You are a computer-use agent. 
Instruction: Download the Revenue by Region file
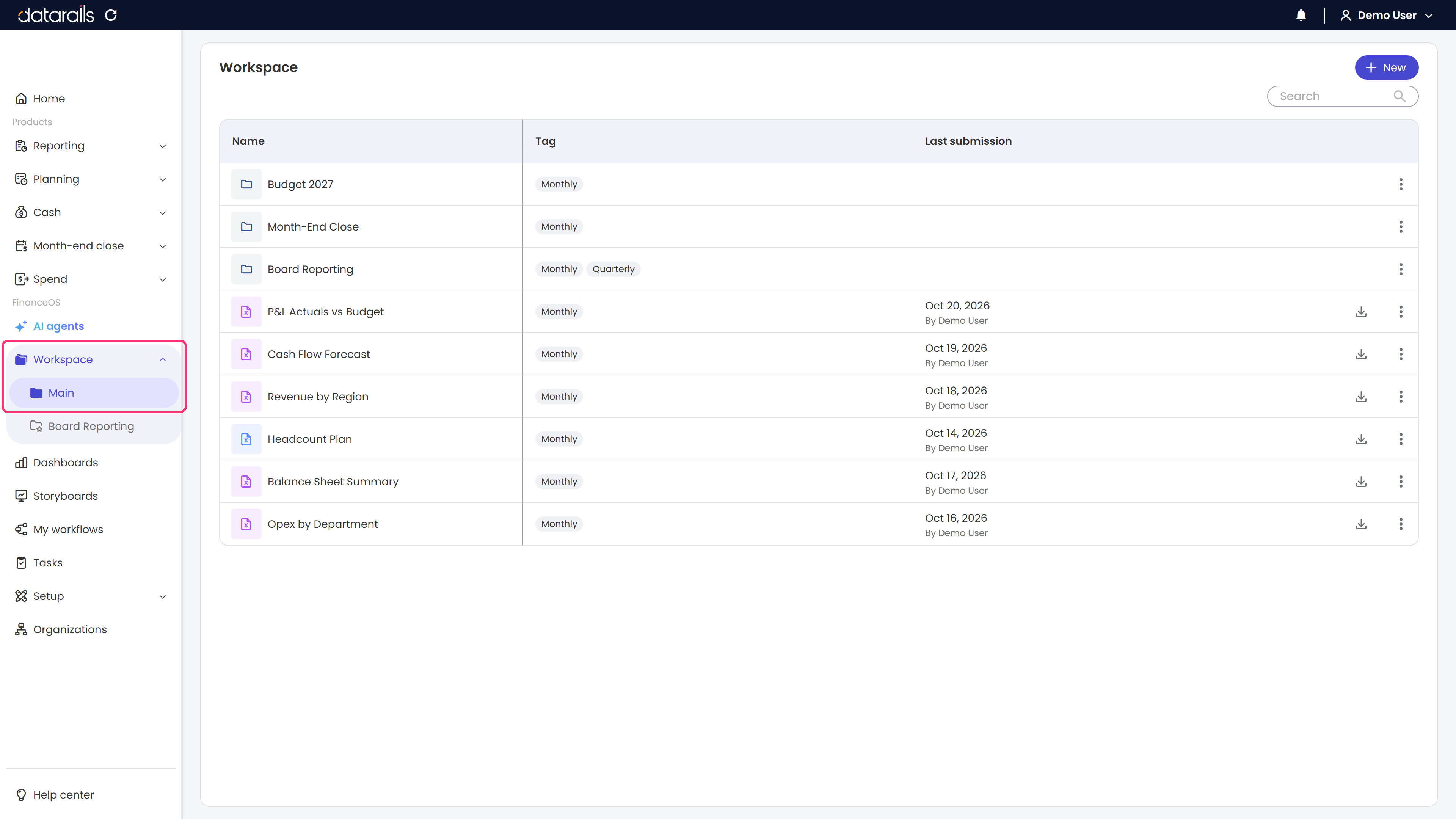click(x=1361, y=396)
